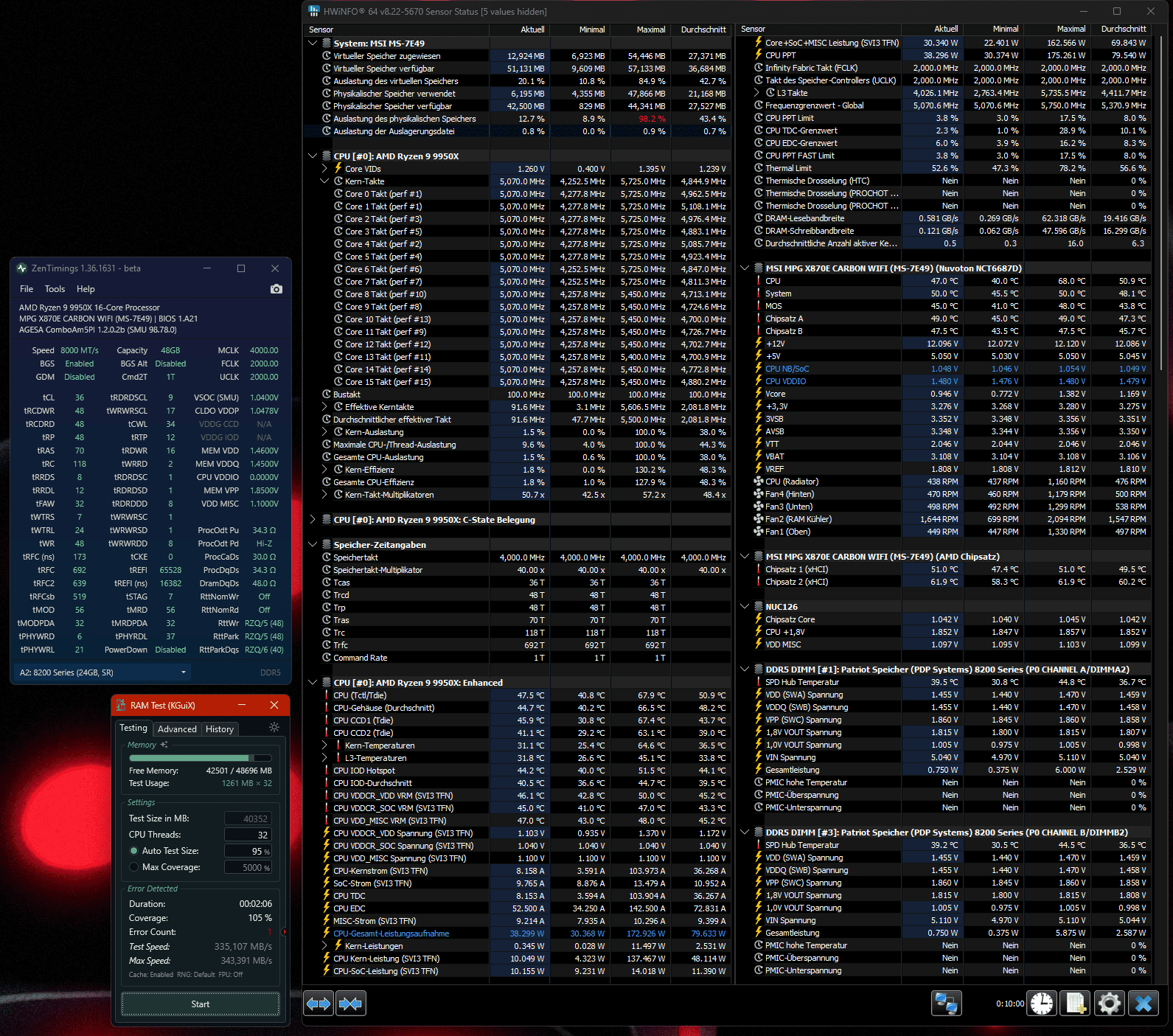Click the sparkle icon next to Memory in RAM Test
Image resolution: width=1173 pixels, height=1036 pixels.
pyautogui.click(x=164, y=745)
